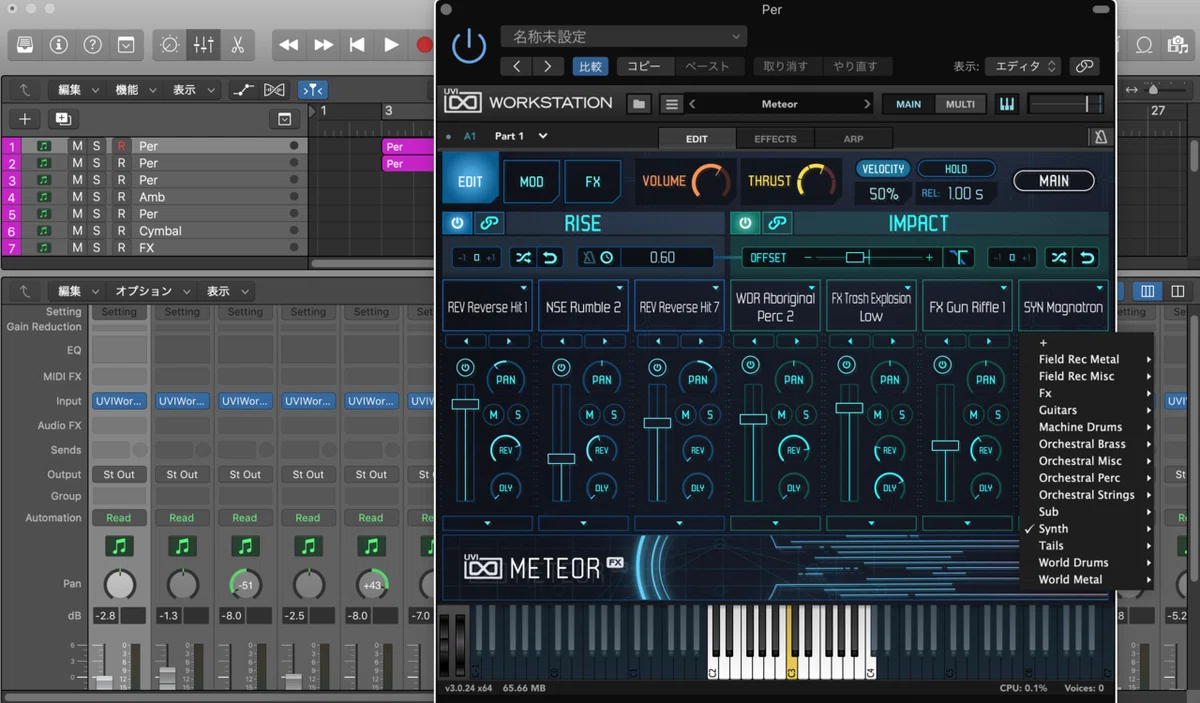Click the コピー copy button

(x=644, y=66)
